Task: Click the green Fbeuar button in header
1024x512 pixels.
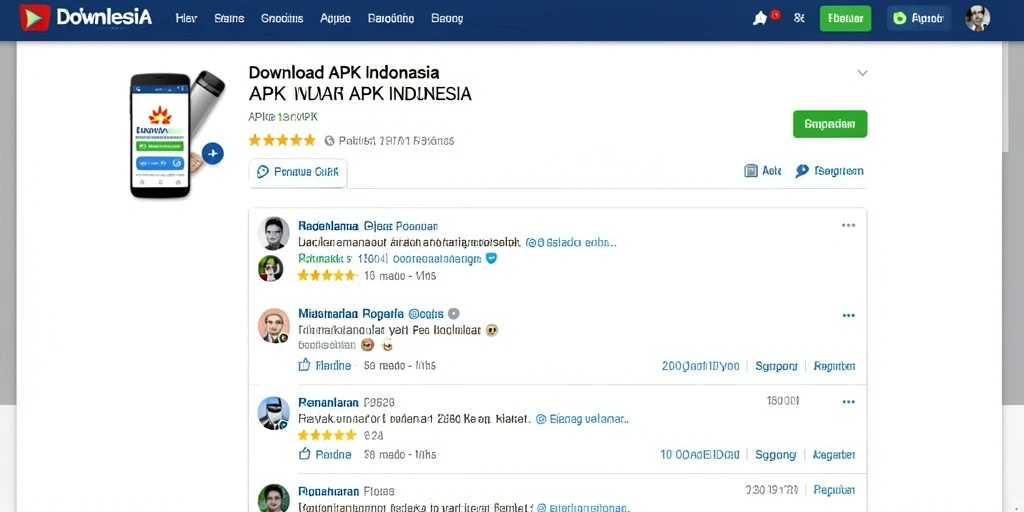Action: point(846,18)
